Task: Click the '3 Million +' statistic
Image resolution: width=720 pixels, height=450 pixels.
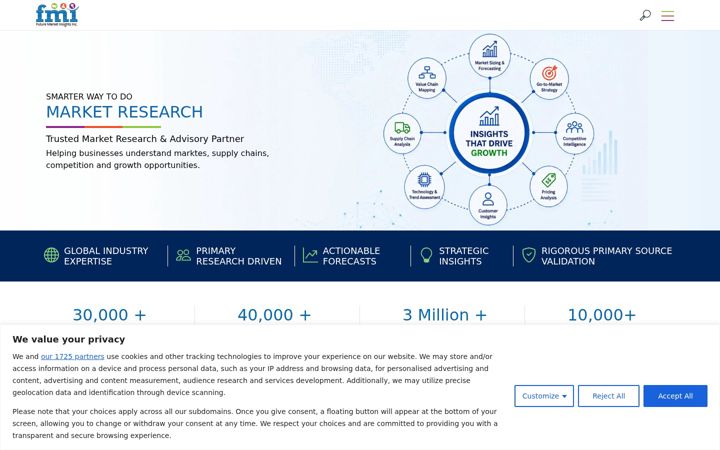Action: (x=444, y=315)
